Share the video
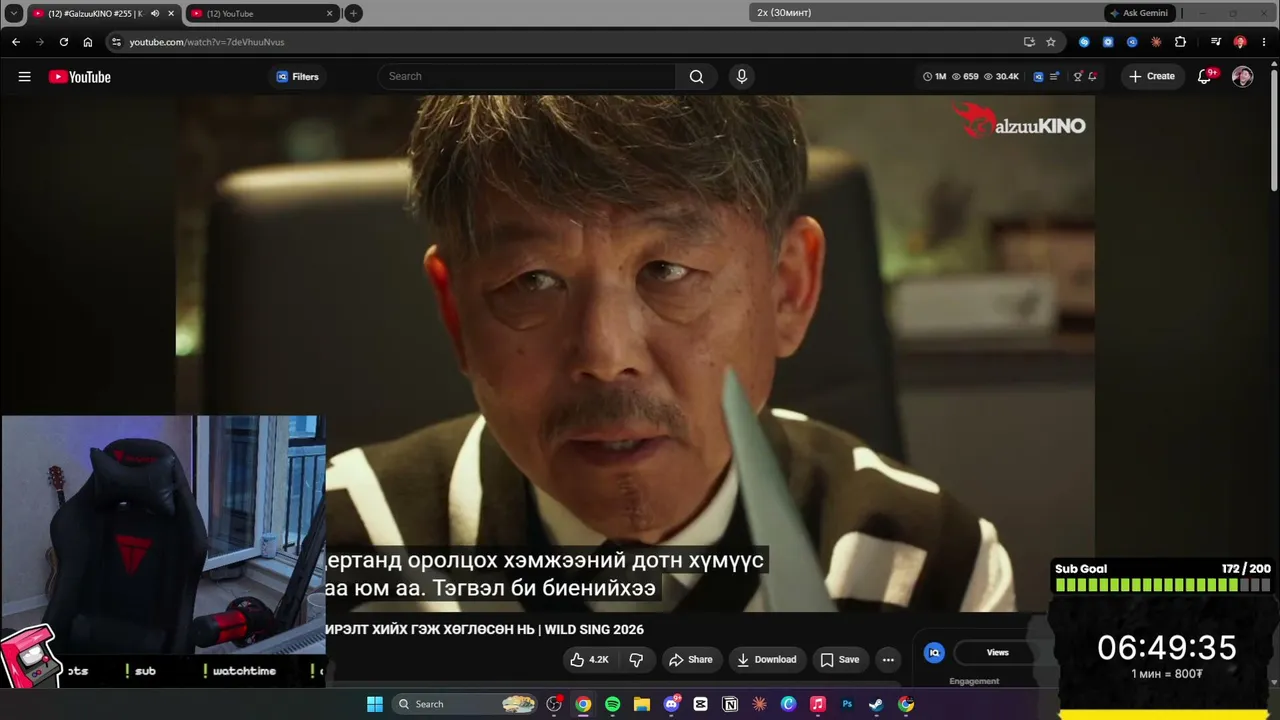The image size is (1280, 720). tap(690, 660)
